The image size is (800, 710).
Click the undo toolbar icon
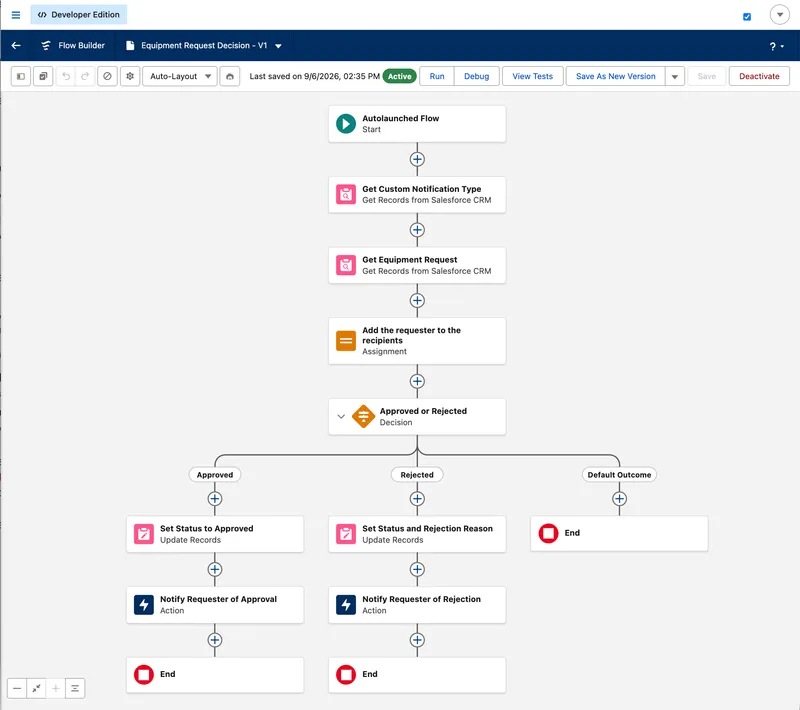pos(66,76)
